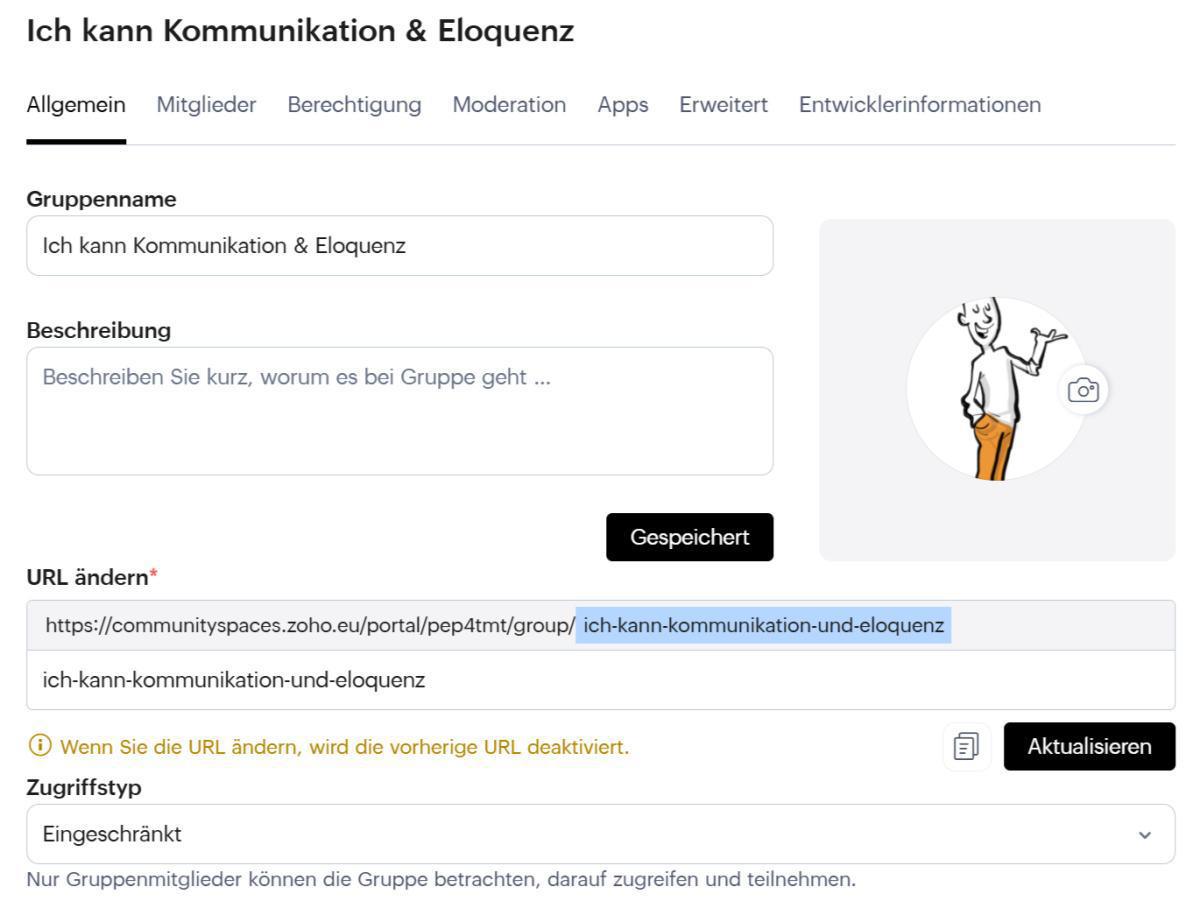Switch to the Apps tab
Screen dimensions: 1200x901
pos(622,104)
